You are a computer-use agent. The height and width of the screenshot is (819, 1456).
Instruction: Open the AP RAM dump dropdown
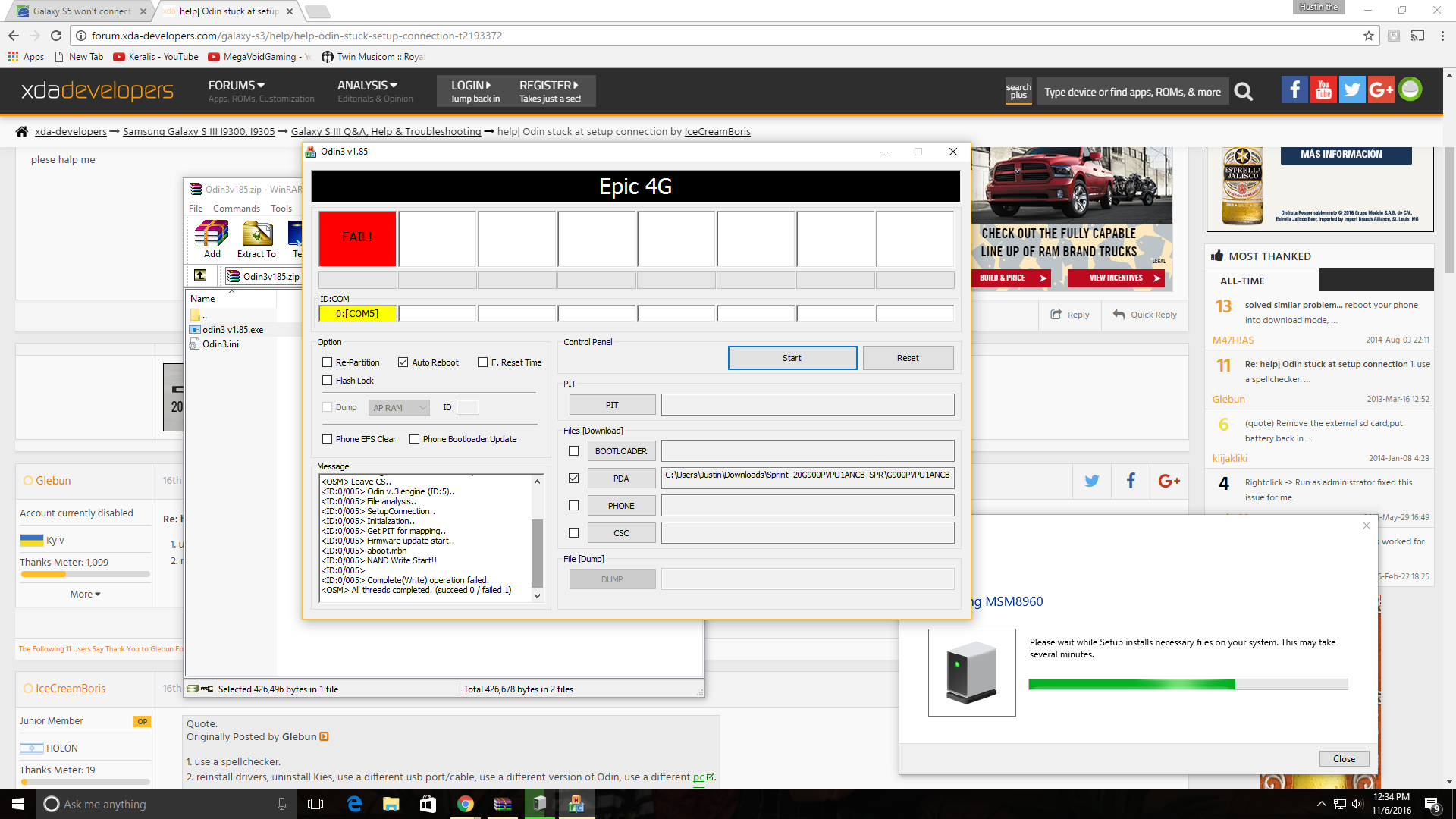tap(400, 408)
